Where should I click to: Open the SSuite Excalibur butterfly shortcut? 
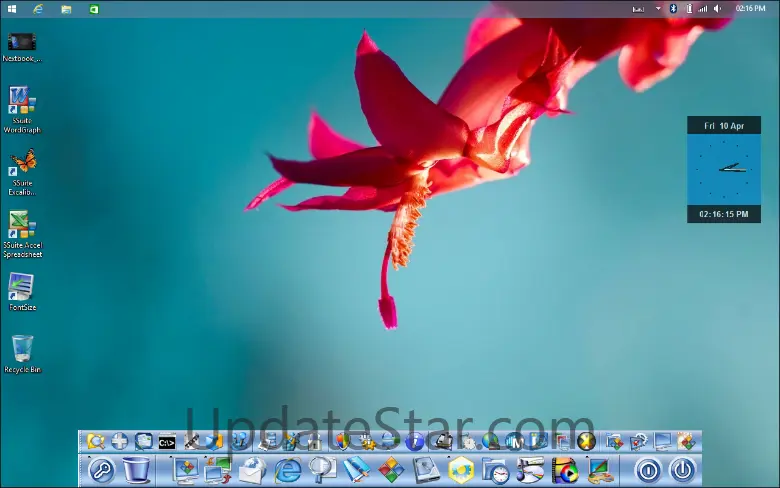click(x=22, y=172)
